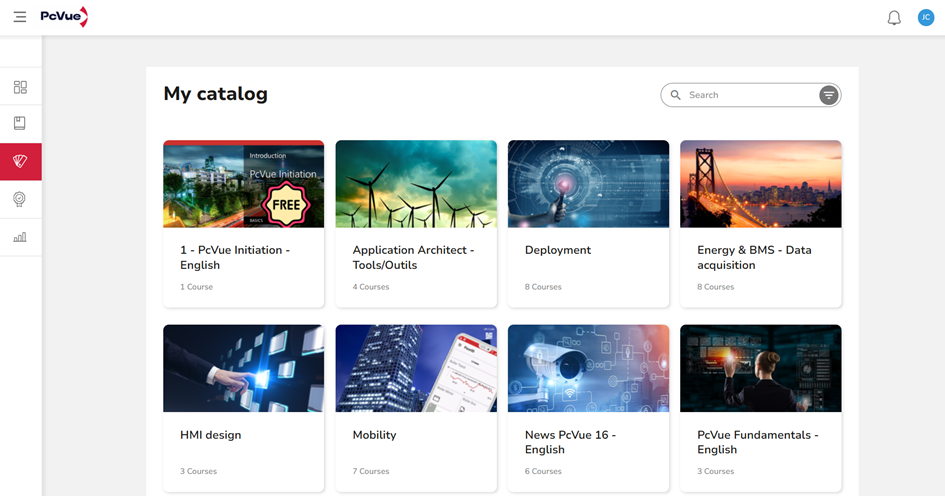Select the catalog icon in sidebar

point(20,161)
